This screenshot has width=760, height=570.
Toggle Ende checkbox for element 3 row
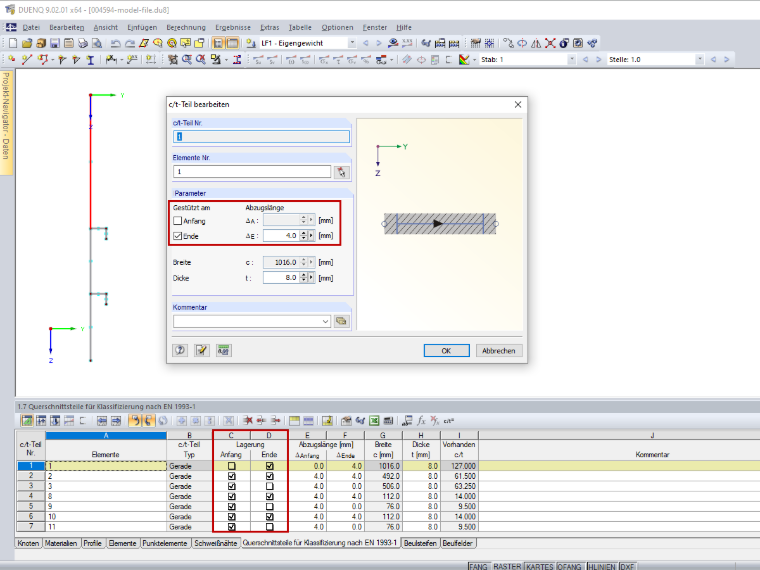click(269, 486)
